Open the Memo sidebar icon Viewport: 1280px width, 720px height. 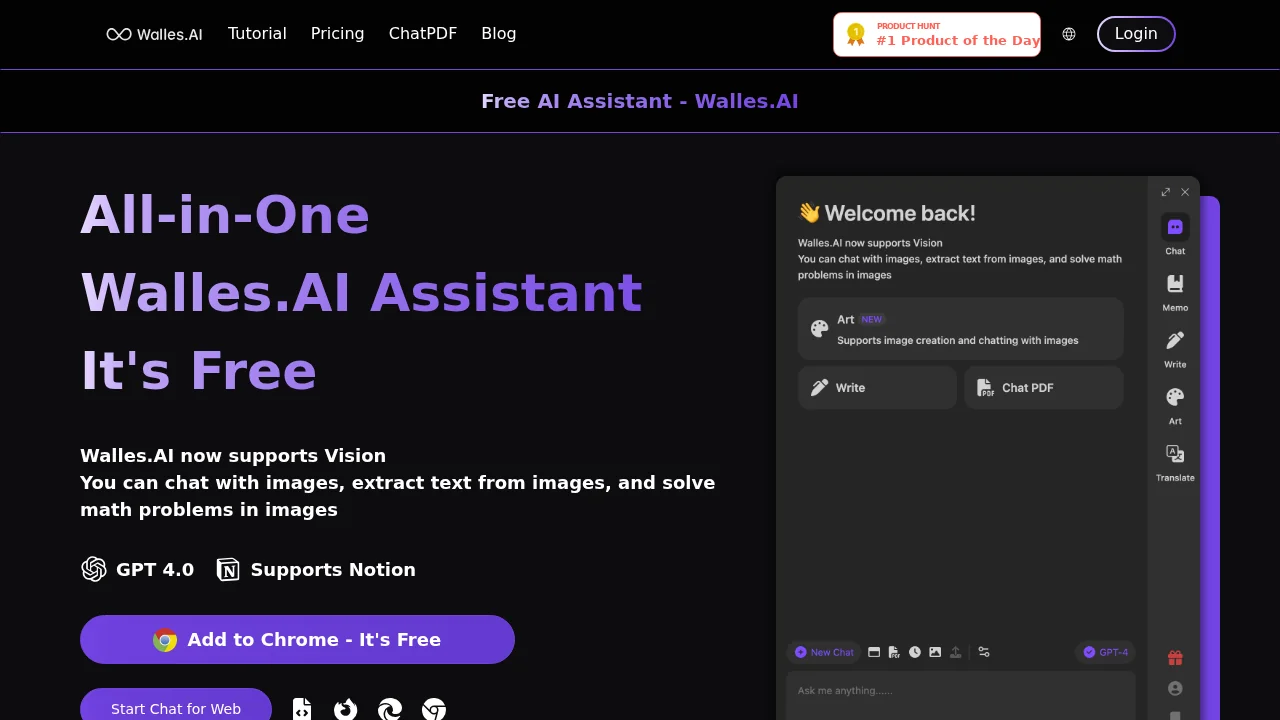pyautogui.click(x=1175, y=285)
